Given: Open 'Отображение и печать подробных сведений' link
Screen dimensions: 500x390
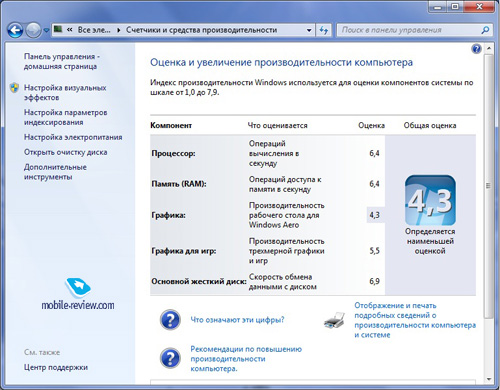Looking at the screenshot, I should click(415, 320).
